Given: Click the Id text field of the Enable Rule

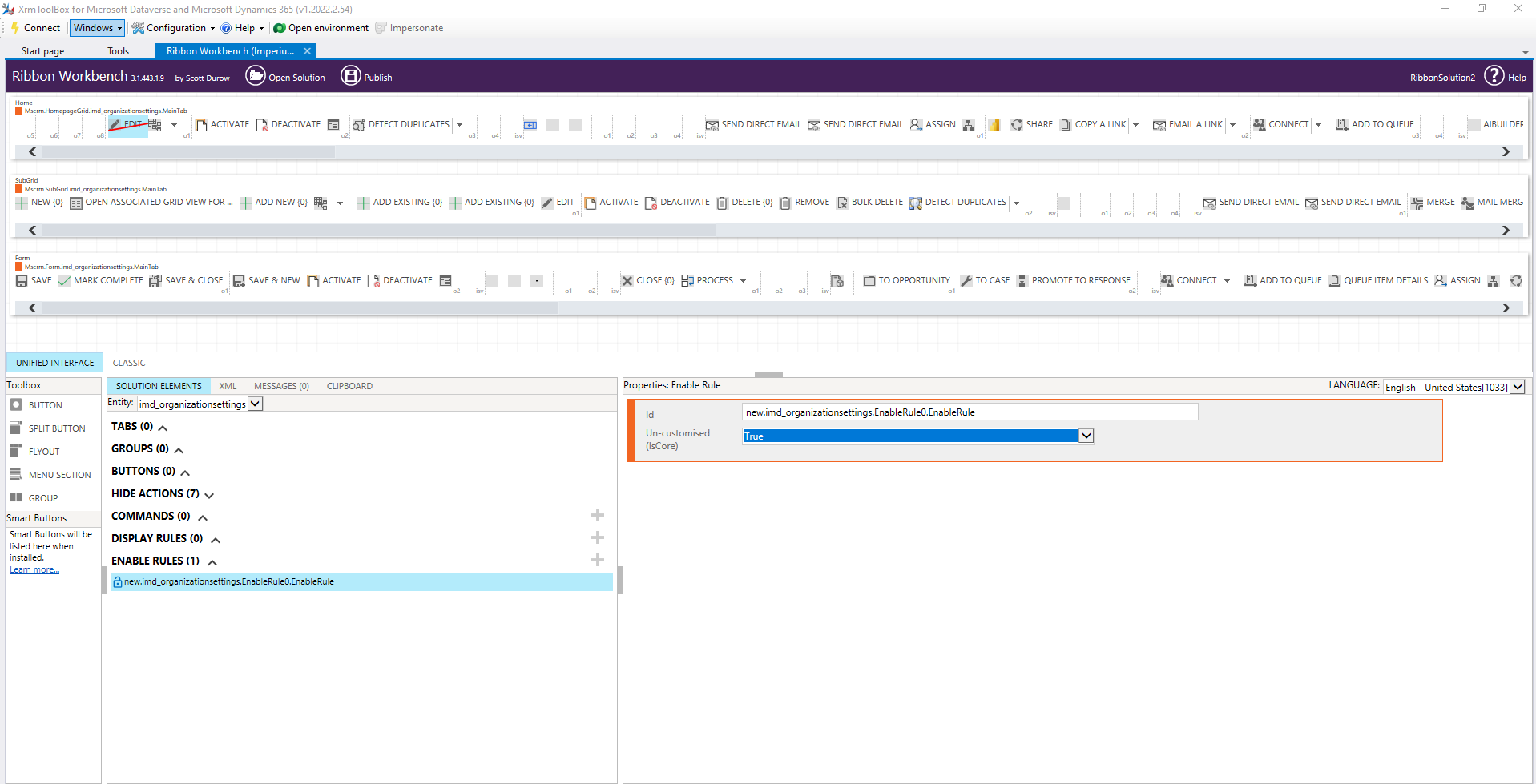Looking at the screenshot, I should (970, 412).
